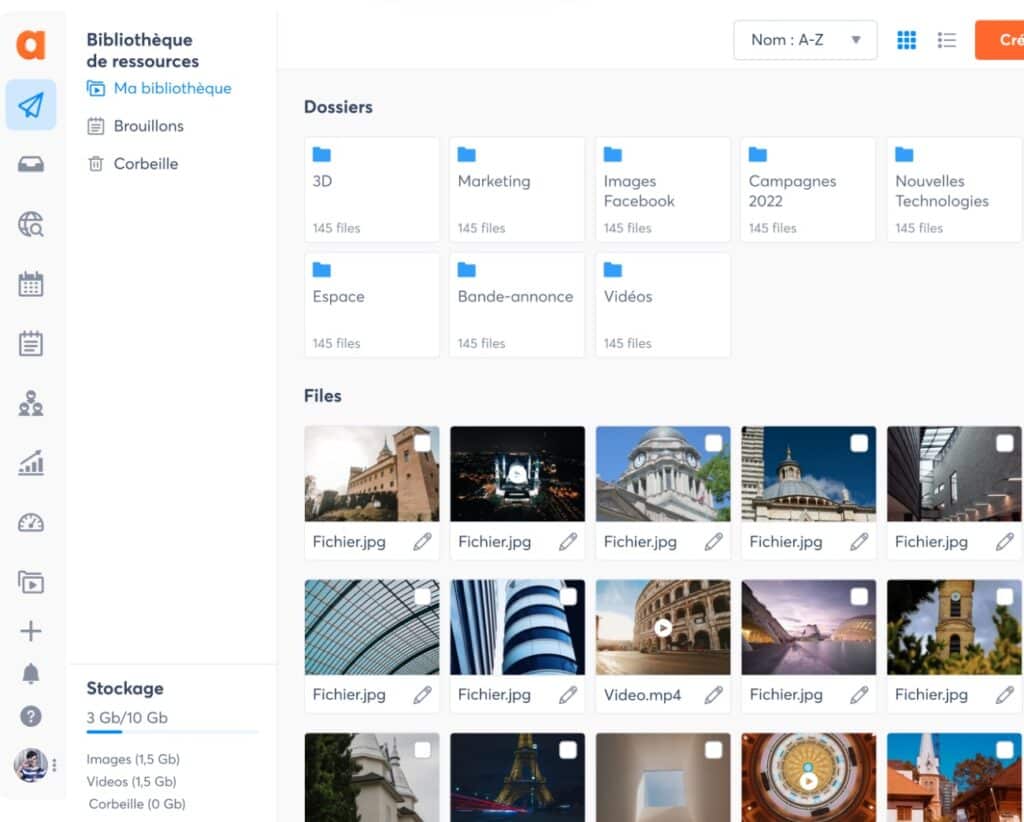
Task: Open the Vidéos folder
Action: [663, 305]
